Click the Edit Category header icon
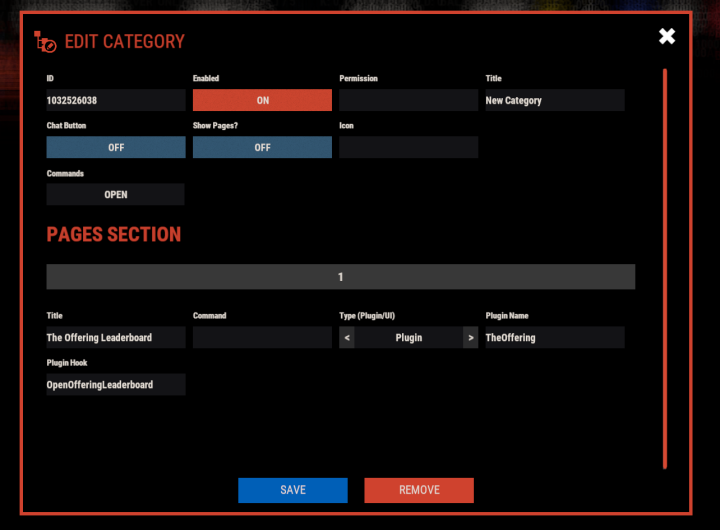 45,42
